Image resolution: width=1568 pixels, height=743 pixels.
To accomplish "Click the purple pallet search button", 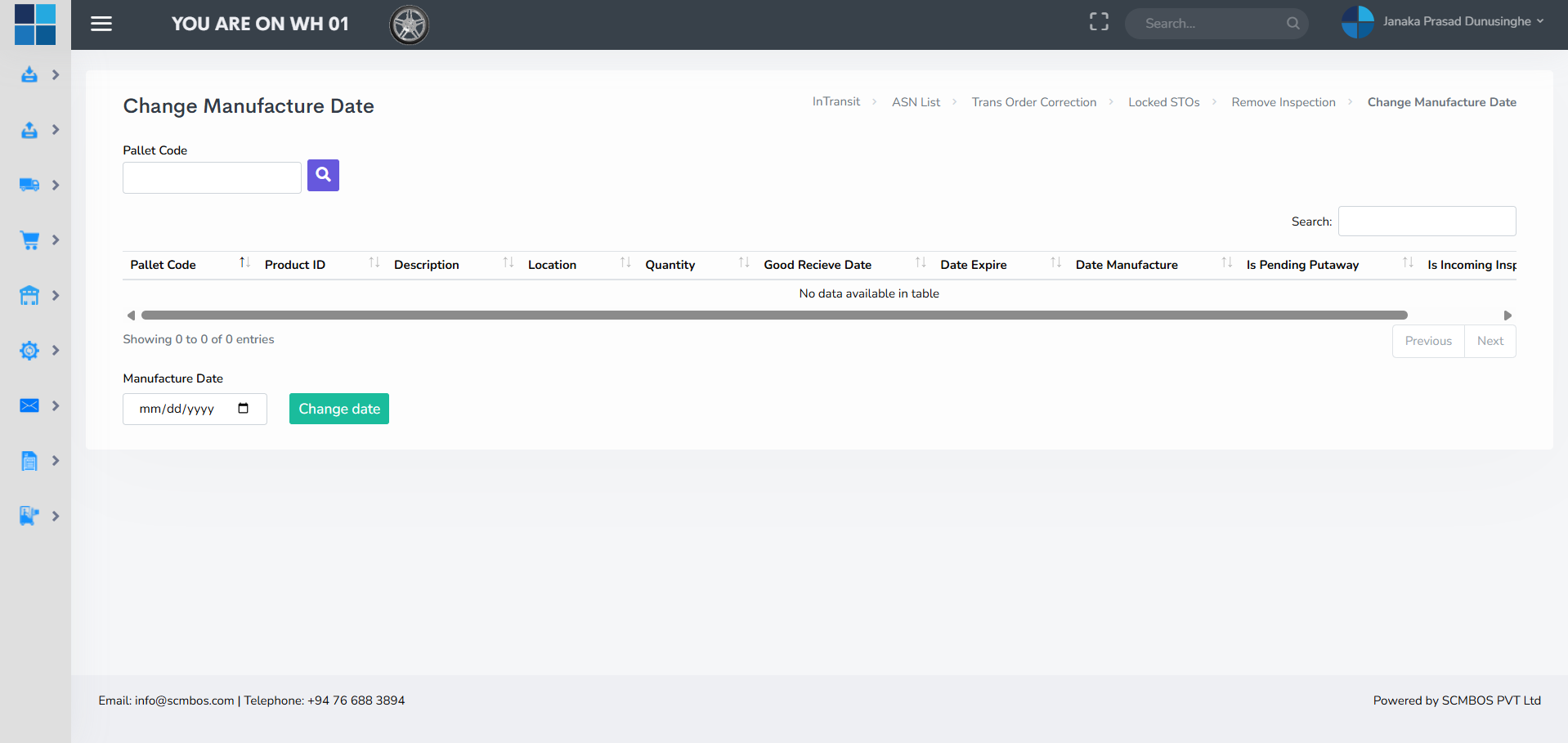I will click(323, 175).
